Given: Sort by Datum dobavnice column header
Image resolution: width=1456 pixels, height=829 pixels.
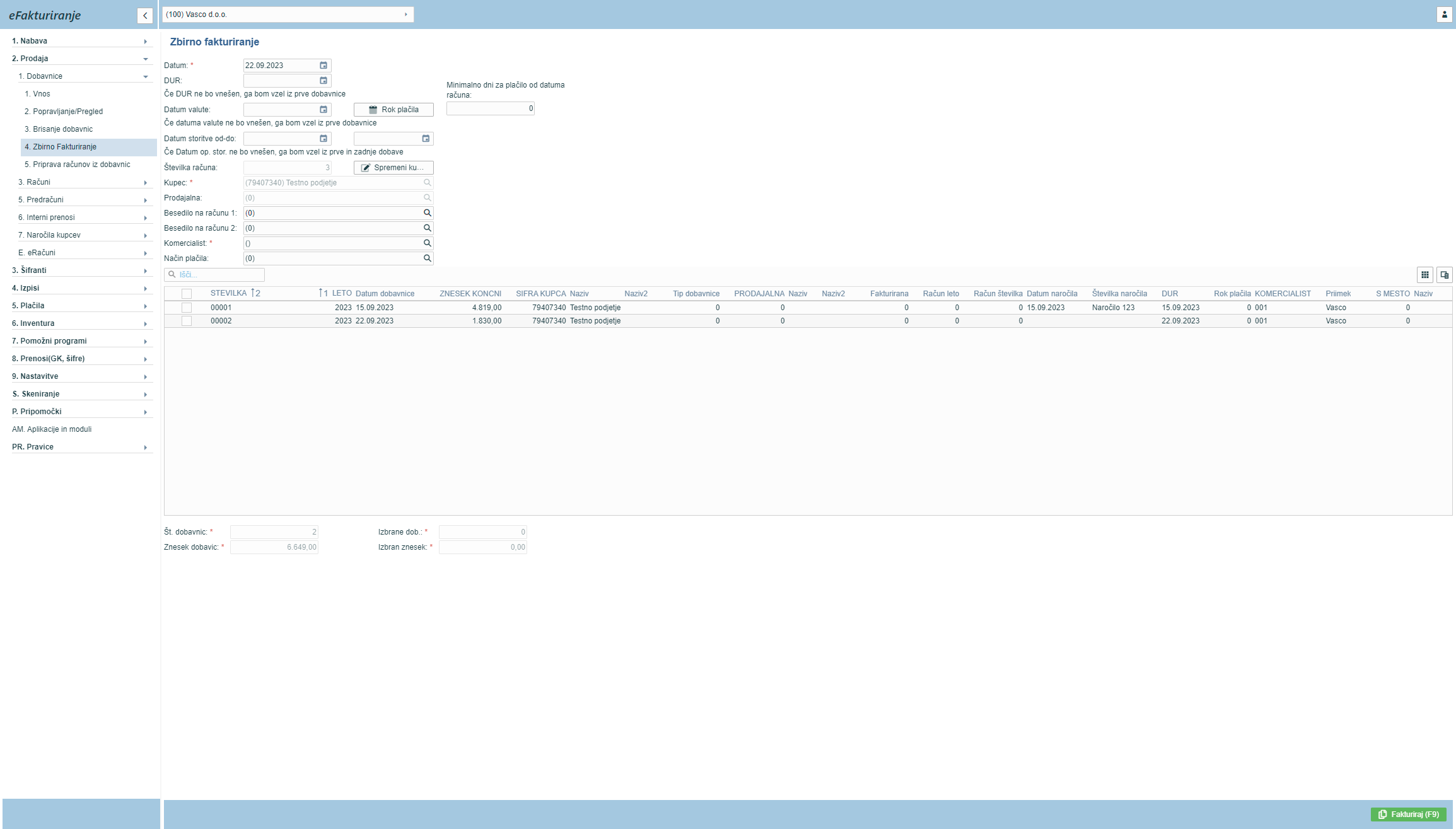Looking at the screenshot, I should (385, 294).
